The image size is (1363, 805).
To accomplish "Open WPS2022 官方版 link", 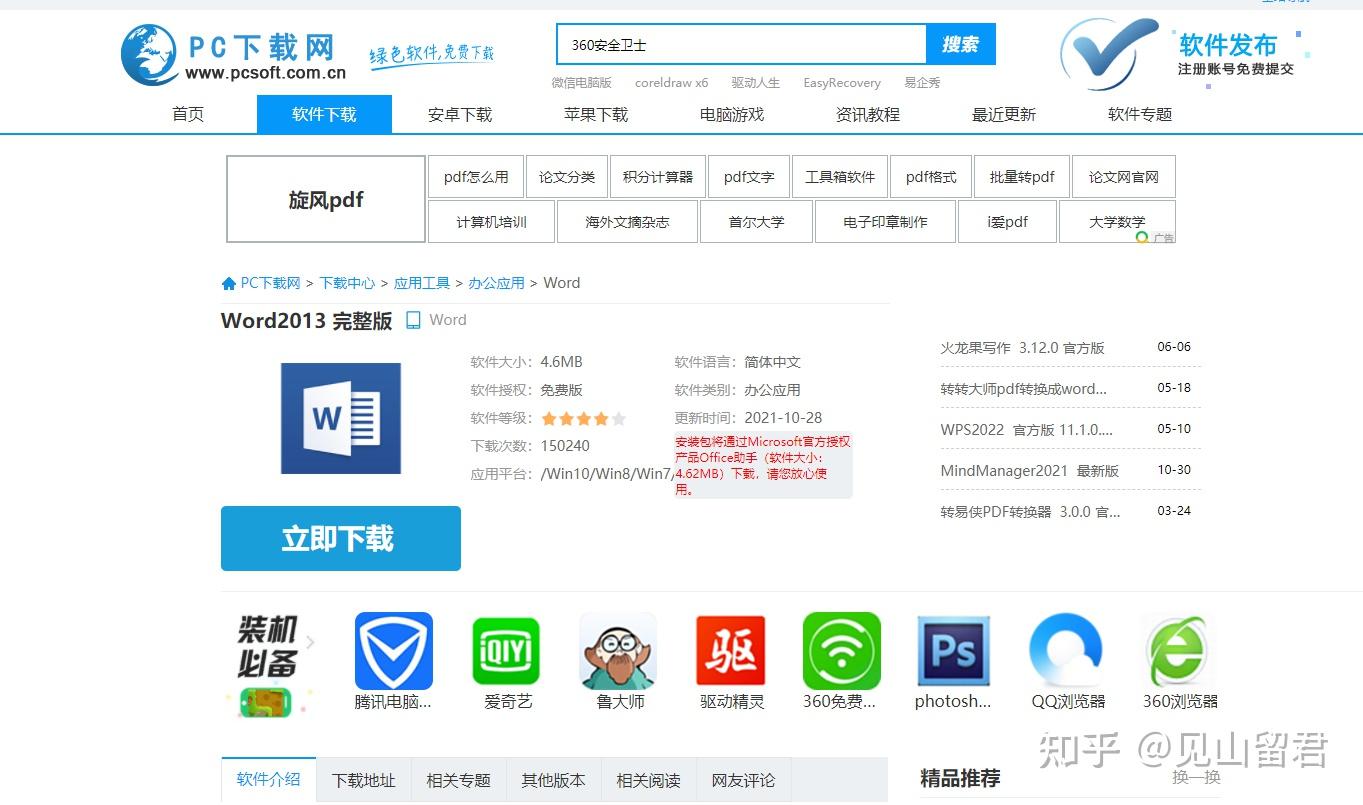I will (1026, 430).
